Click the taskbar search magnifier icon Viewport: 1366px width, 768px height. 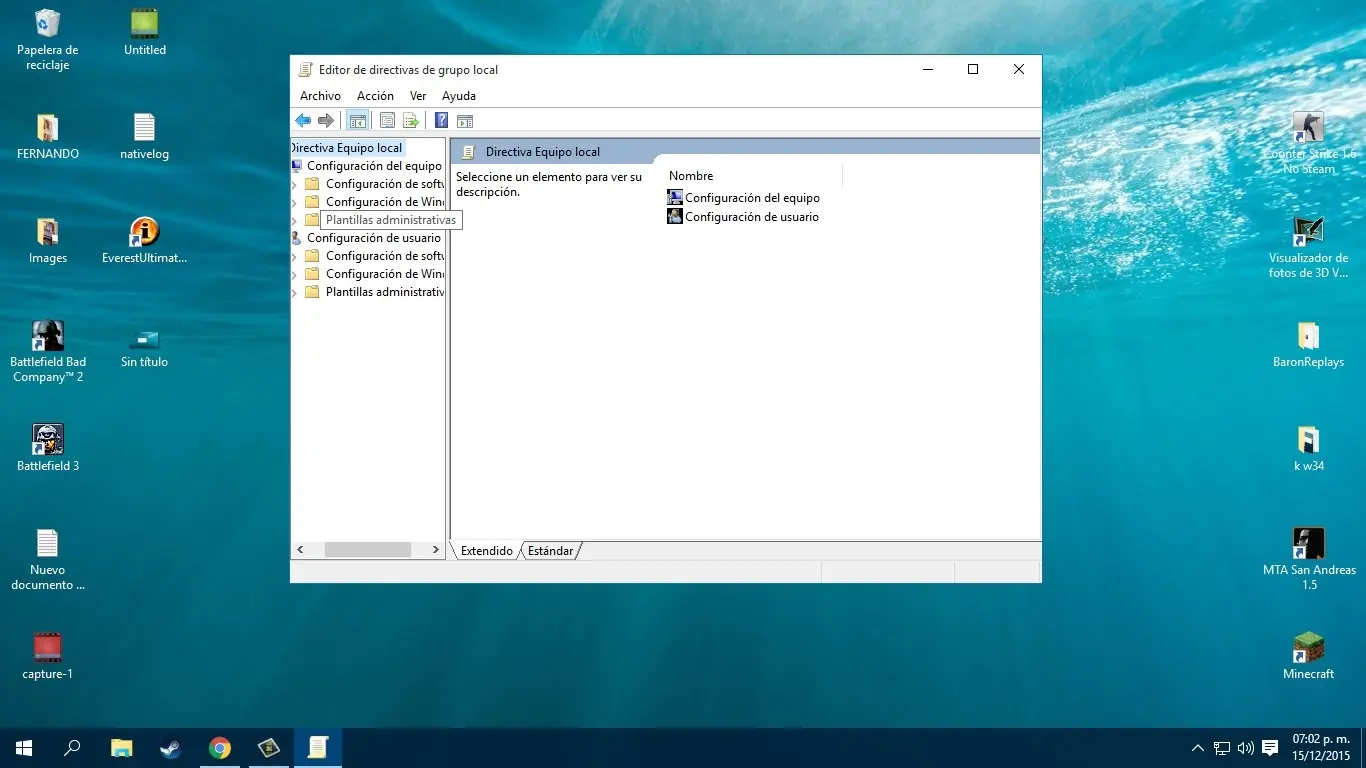point(72,748)
